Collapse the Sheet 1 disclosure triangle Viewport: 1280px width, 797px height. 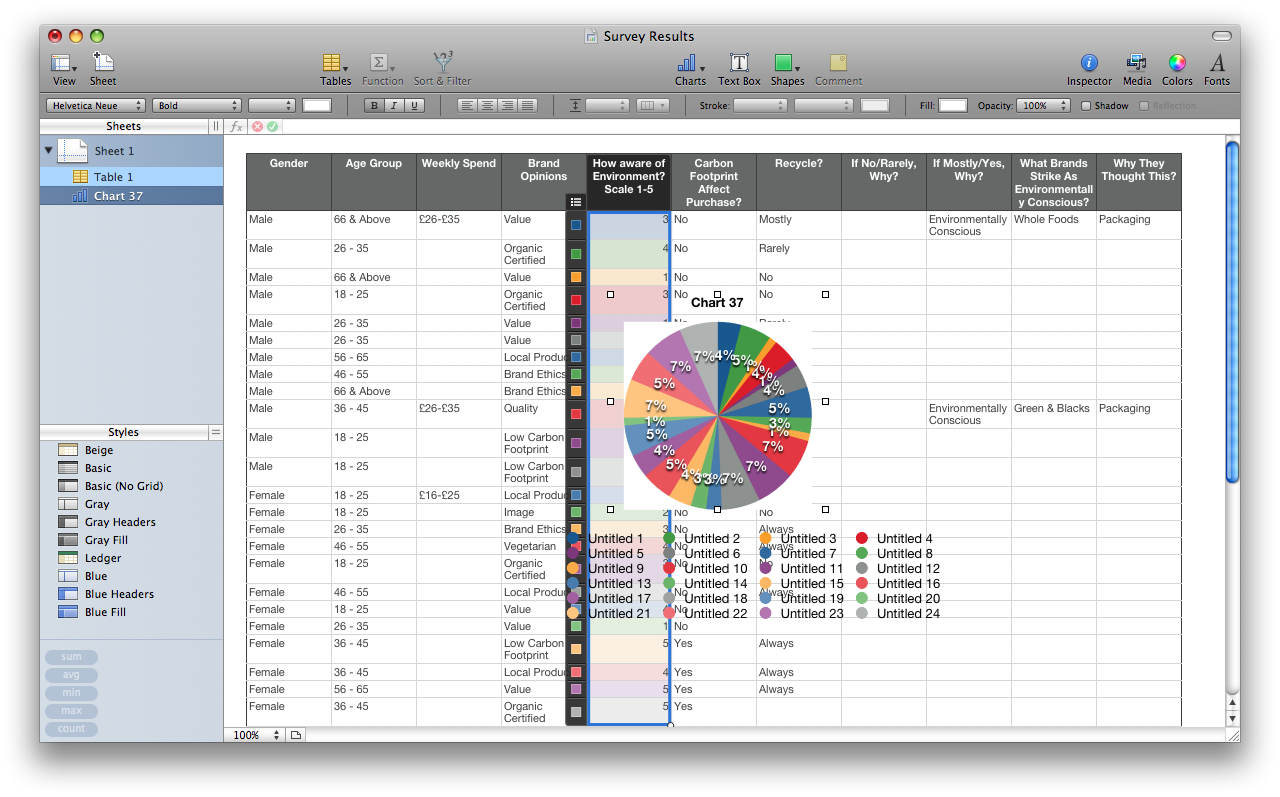[x=48, y=151]
